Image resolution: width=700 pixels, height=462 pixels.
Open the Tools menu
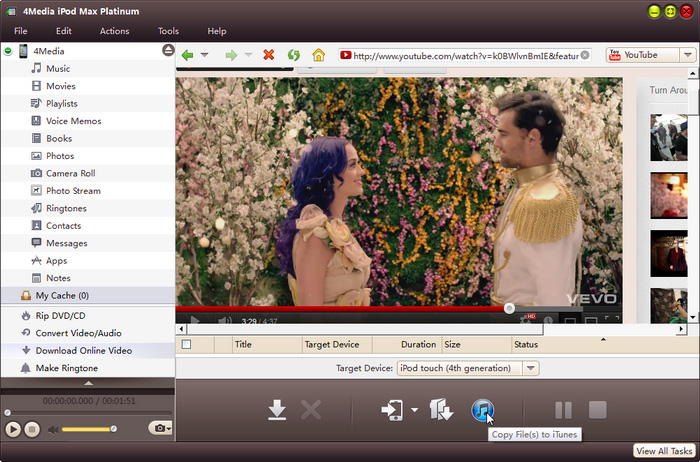pos(168,31)
